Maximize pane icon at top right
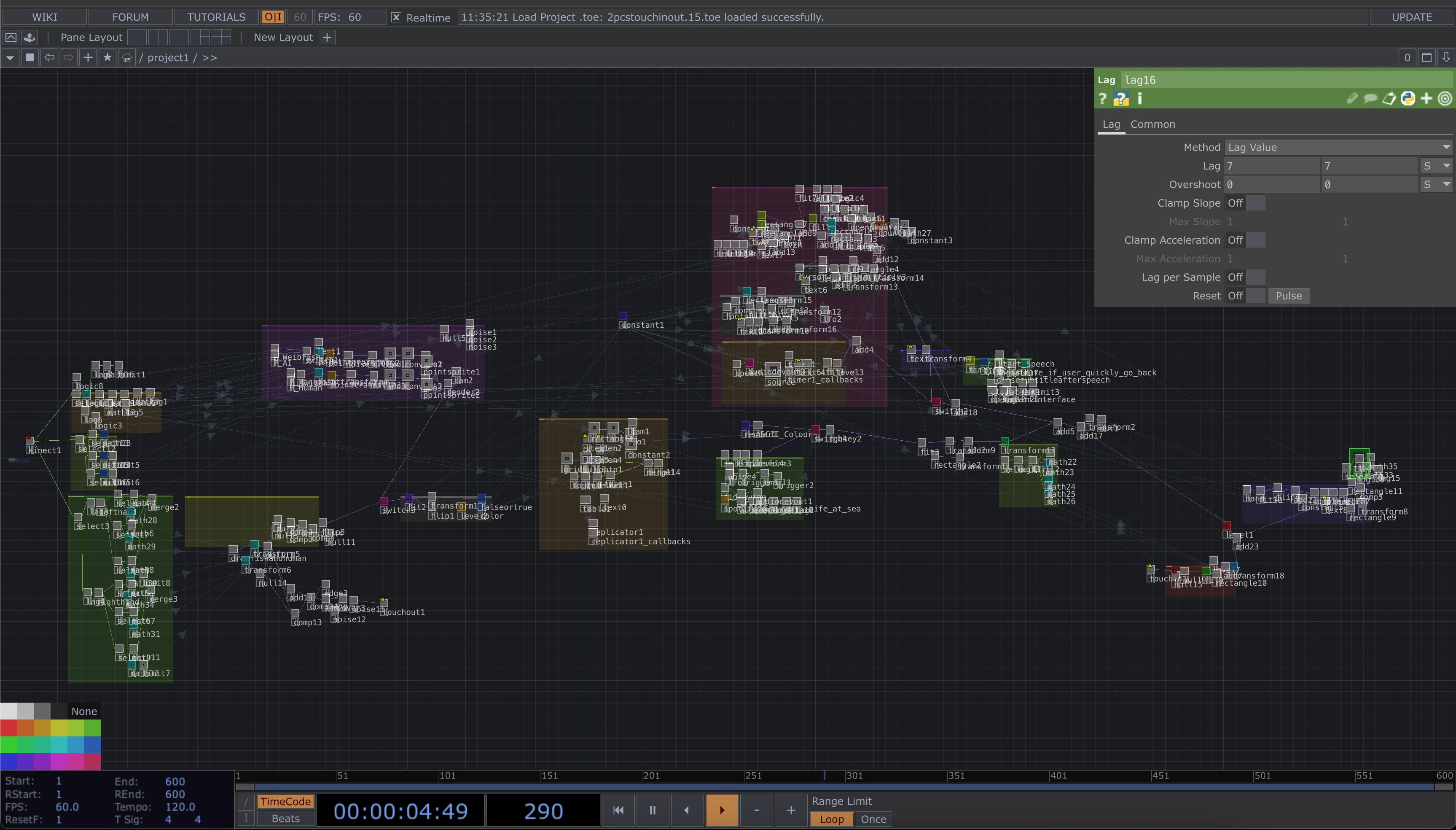The height and width of the screenshot is (830, 1456). tap(1427, 58)
